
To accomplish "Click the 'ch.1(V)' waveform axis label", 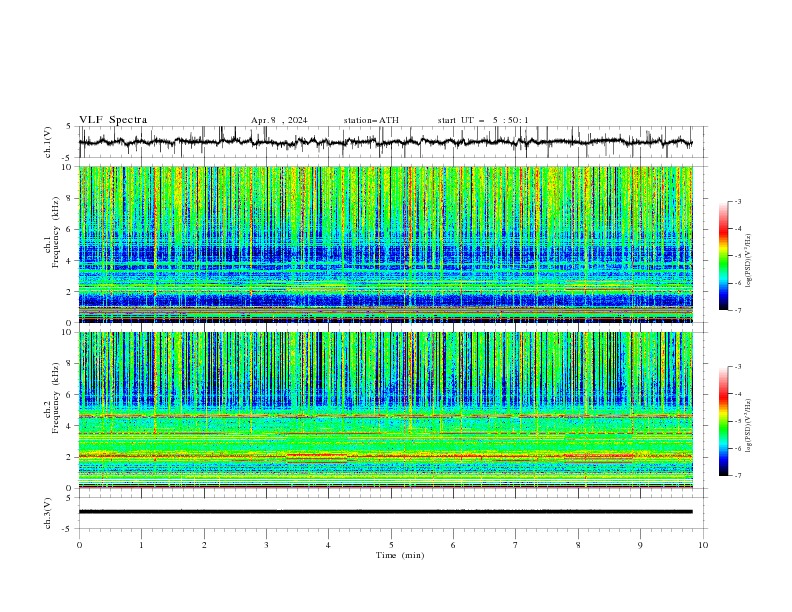I will click(x=48, y=142).
